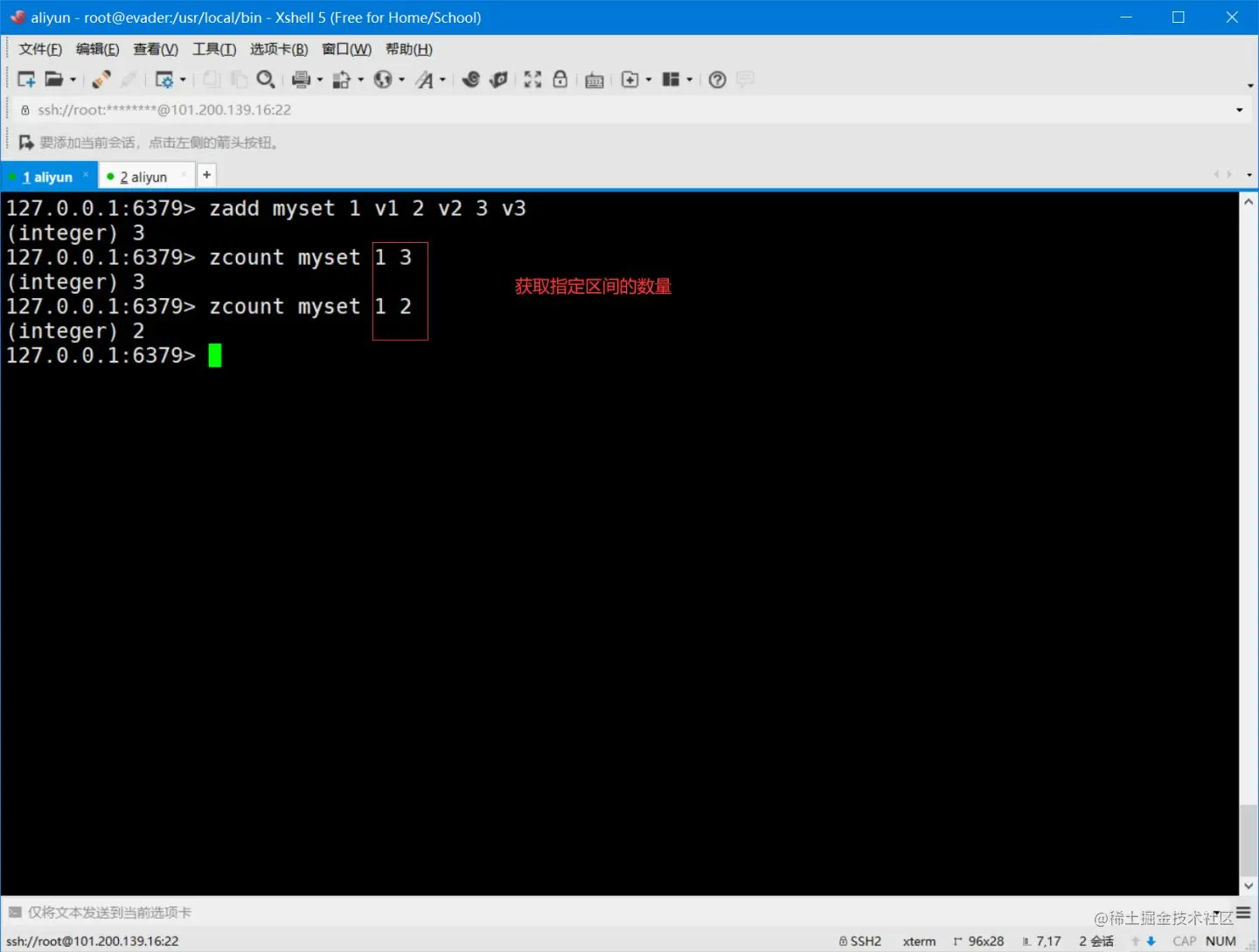Open the 帮助(H) menu
1259x952 pixels.
tap(409, 49)
